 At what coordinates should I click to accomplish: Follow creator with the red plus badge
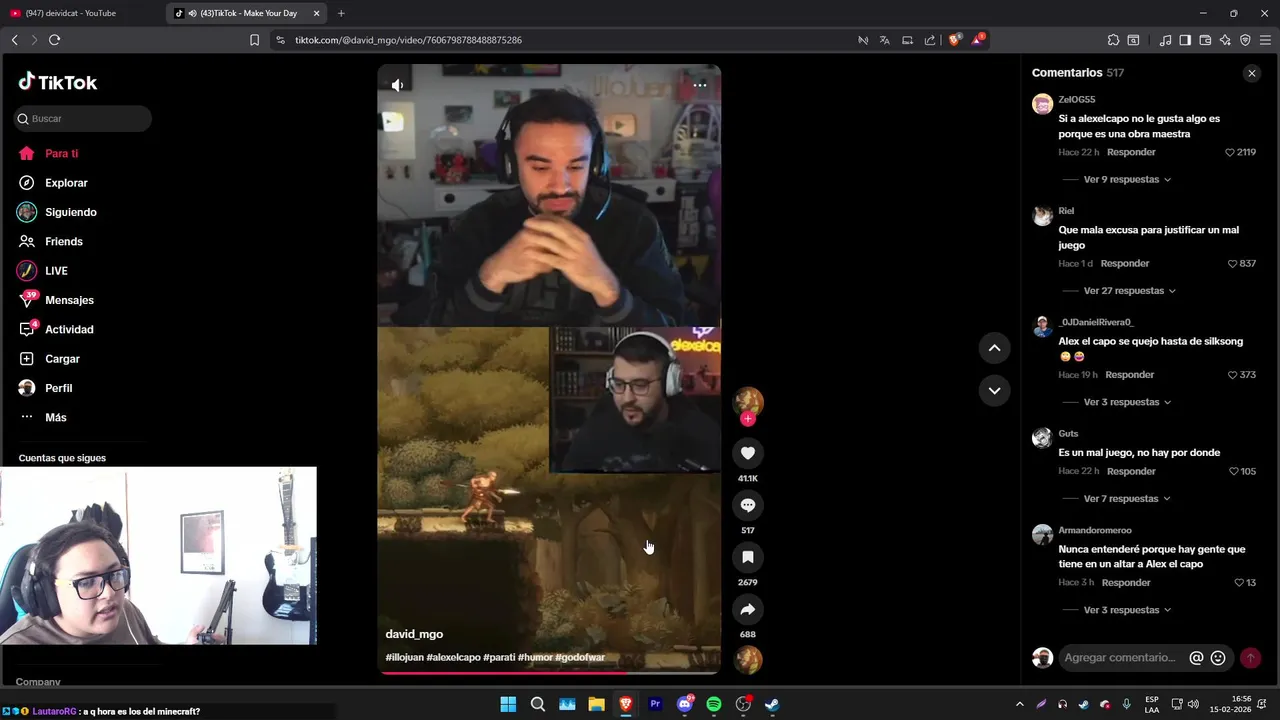click(x=747, y=419)
